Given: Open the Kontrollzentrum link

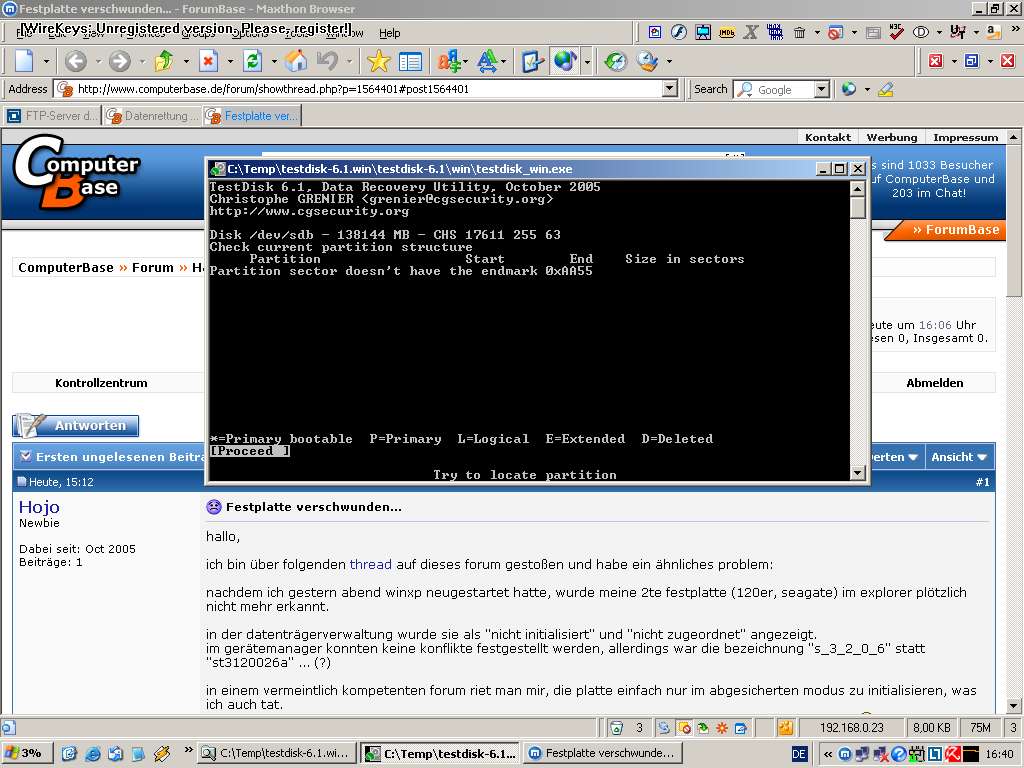Looking at the screenshot, I should click(x=101, y=383).
